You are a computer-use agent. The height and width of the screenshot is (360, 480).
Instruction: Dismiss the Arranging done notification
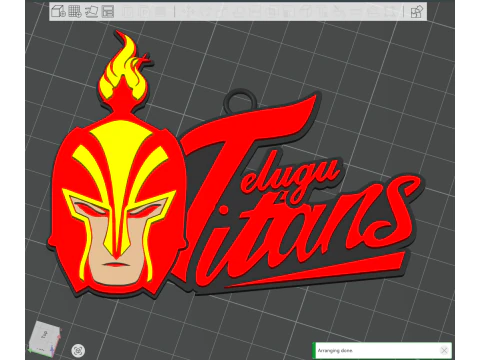[x=444, y=350]
